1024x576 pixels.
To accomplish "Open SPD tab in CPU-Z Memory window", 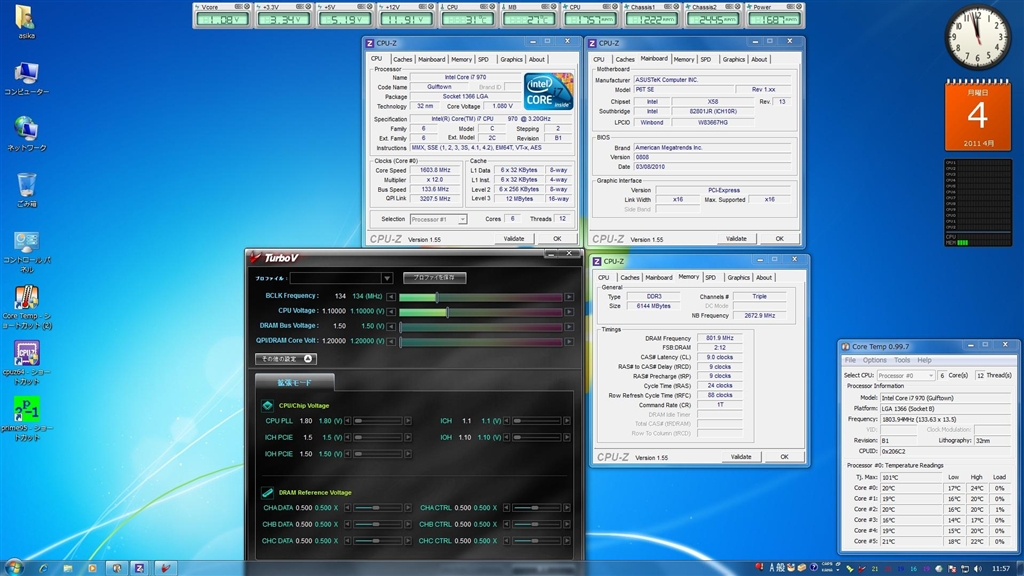I will (711, 278).
